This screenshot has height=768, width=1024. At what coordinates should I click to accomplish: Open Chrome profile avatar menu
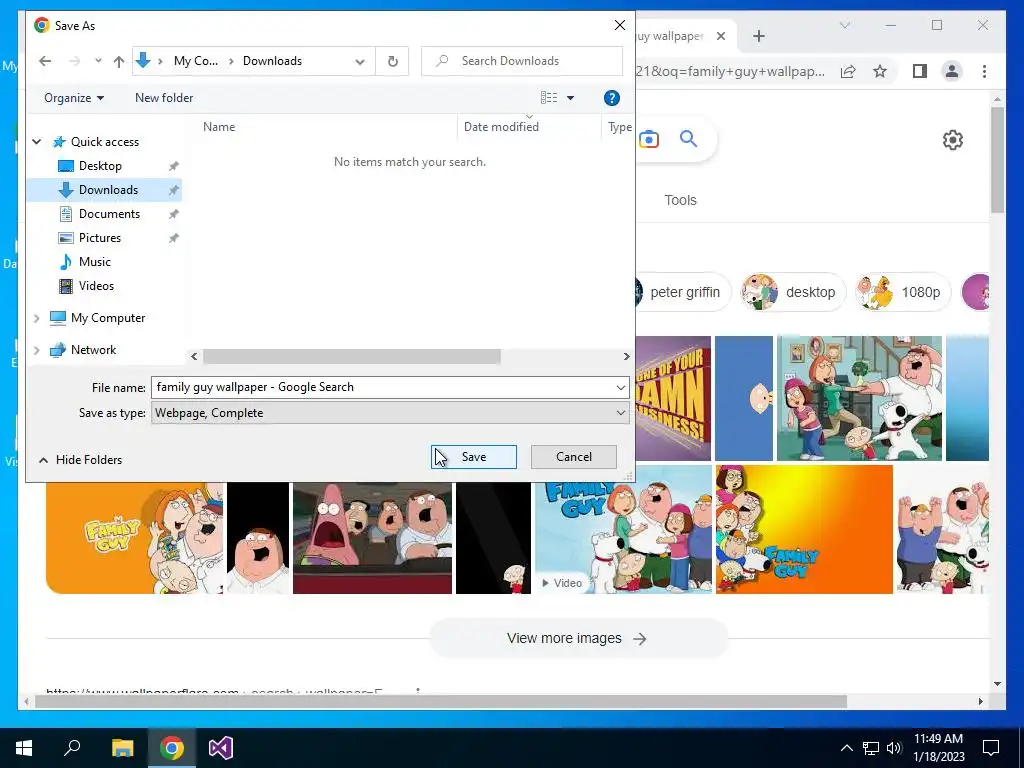[x=952, y=71]
